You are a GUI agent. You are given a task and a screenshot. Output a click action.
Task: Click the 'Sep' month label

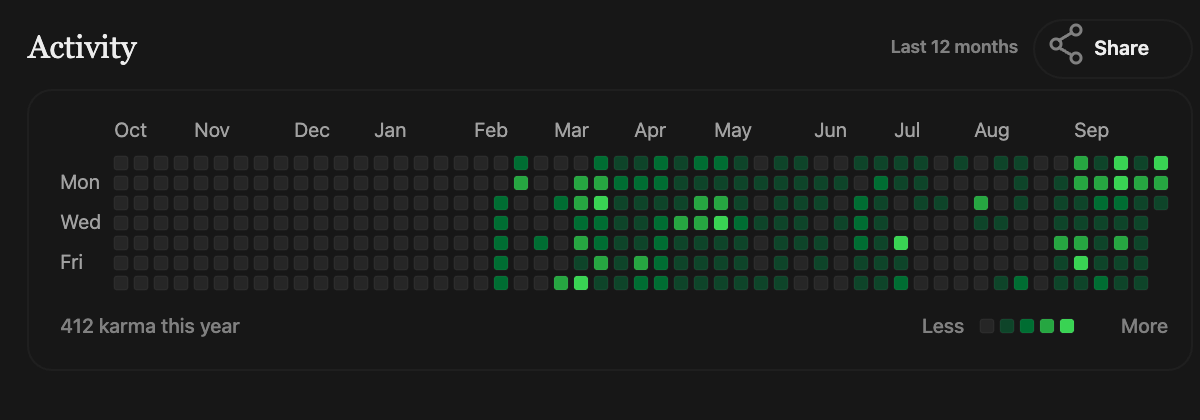1091,130
